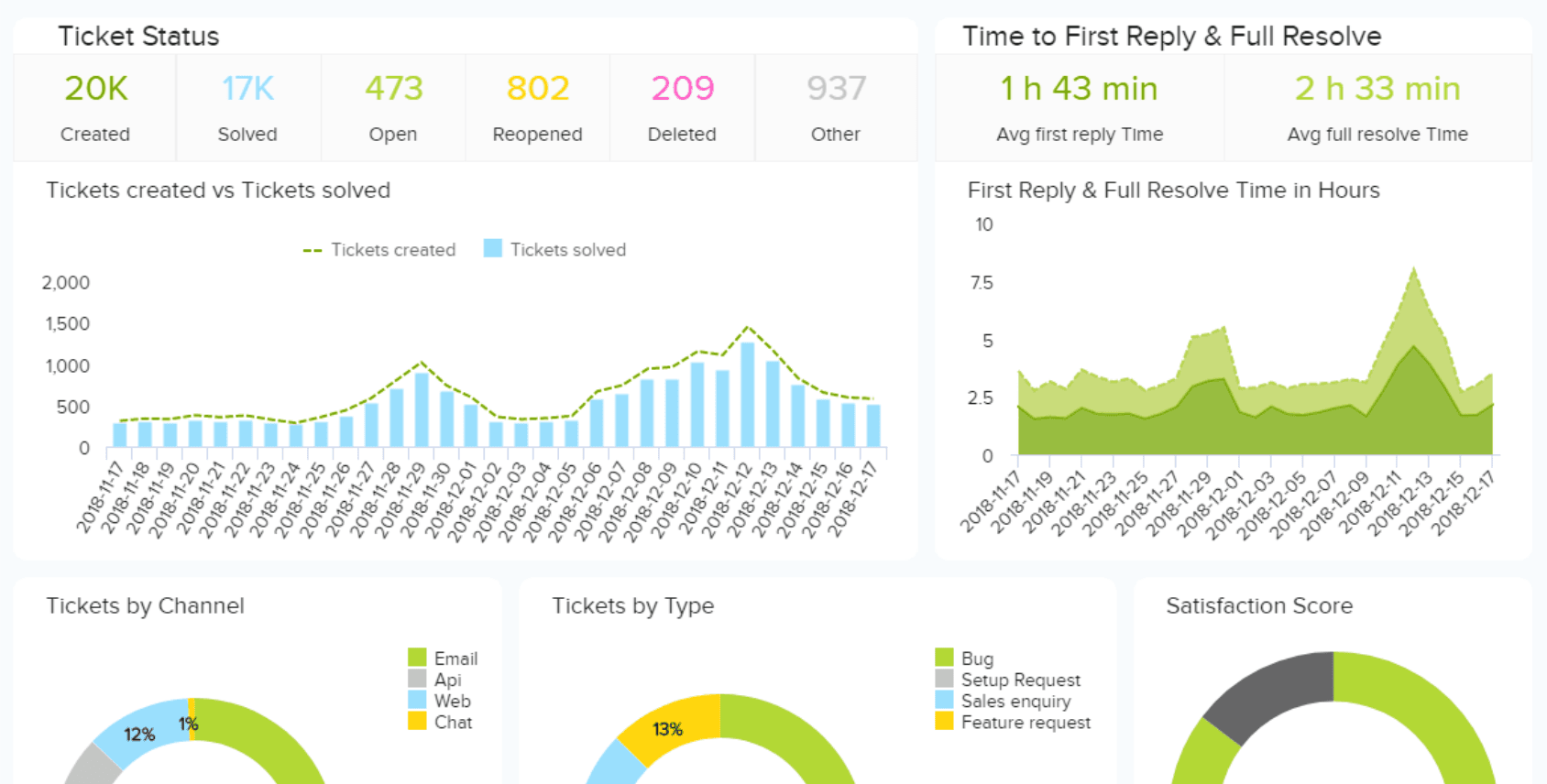1547x784 pixels.
Task: Select the 209 Deleted tile
Action: (x=682, y=107)
